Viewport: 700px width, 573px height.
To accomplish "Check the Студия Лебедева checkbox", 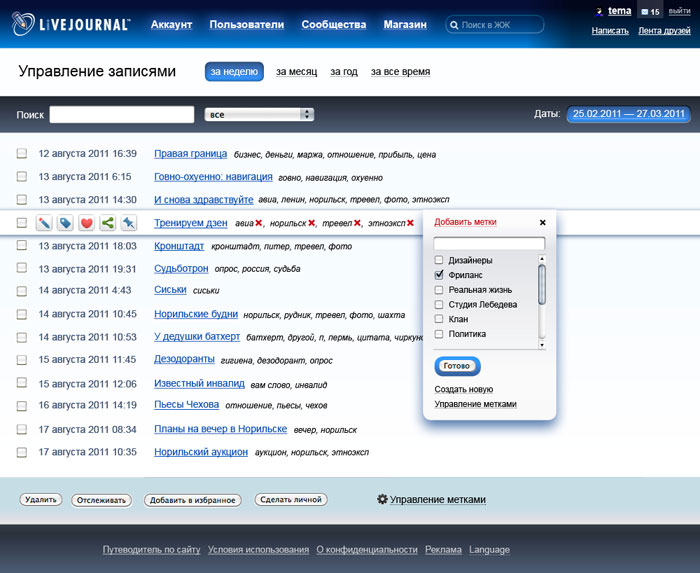I will (x=439, y=304).
